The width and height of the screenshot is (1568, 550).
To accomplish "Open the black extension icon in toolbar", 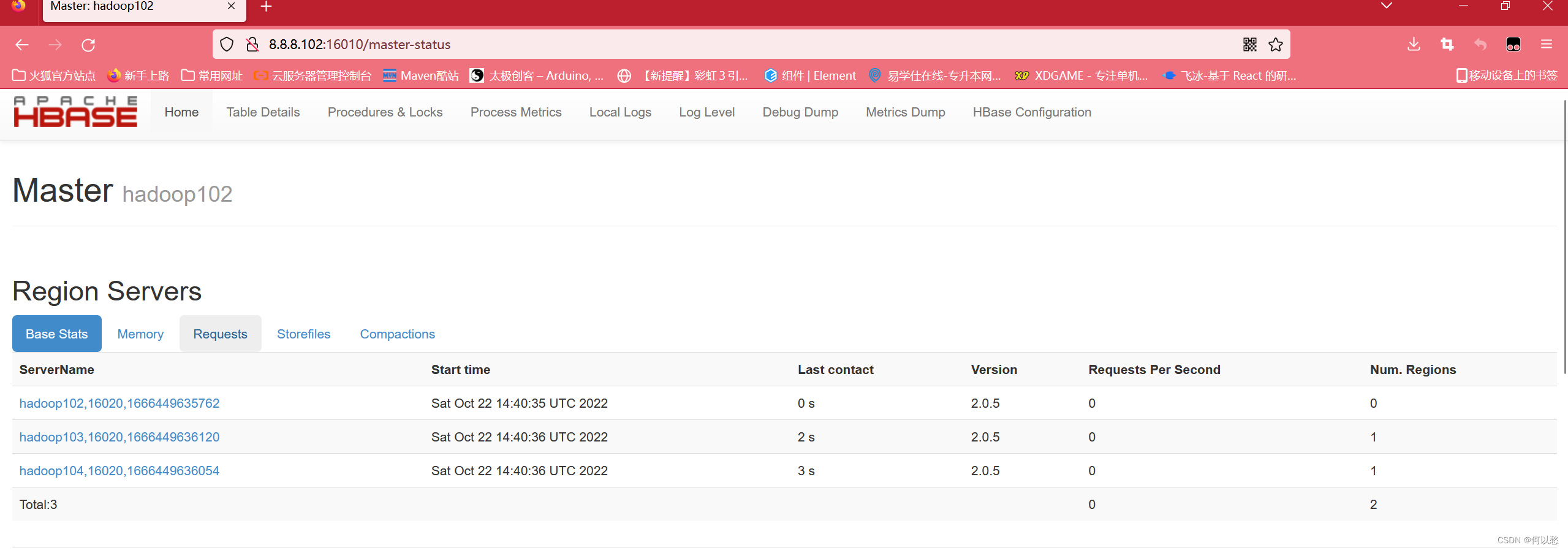I will coord(1513,44).
